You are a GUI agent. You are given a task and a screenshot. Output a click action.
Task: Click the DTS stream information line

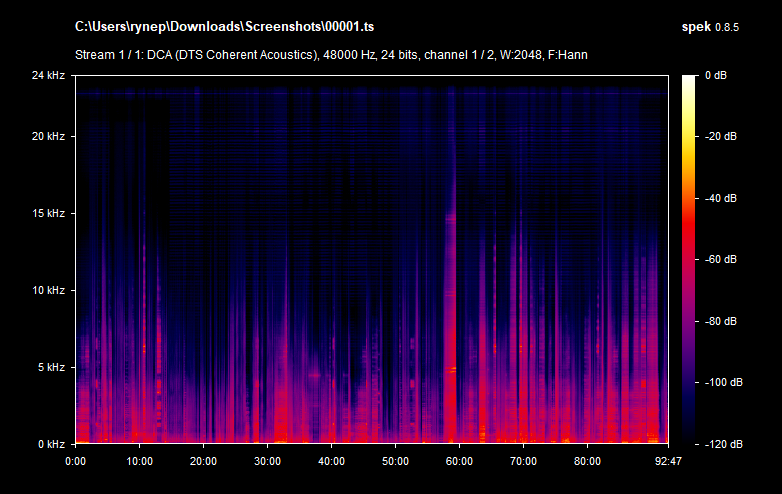coord(331,54)
